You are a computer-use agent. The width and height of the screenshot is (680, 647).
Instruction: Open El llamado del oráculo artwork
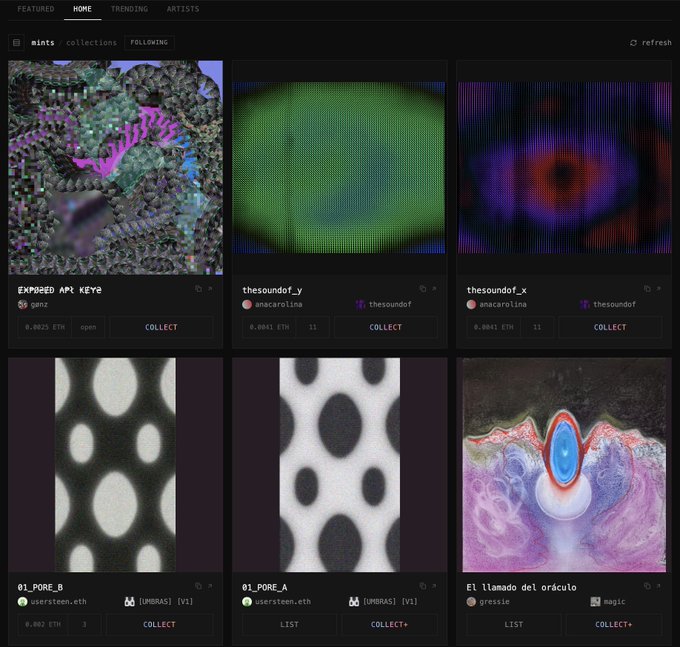tap(564, 464)
